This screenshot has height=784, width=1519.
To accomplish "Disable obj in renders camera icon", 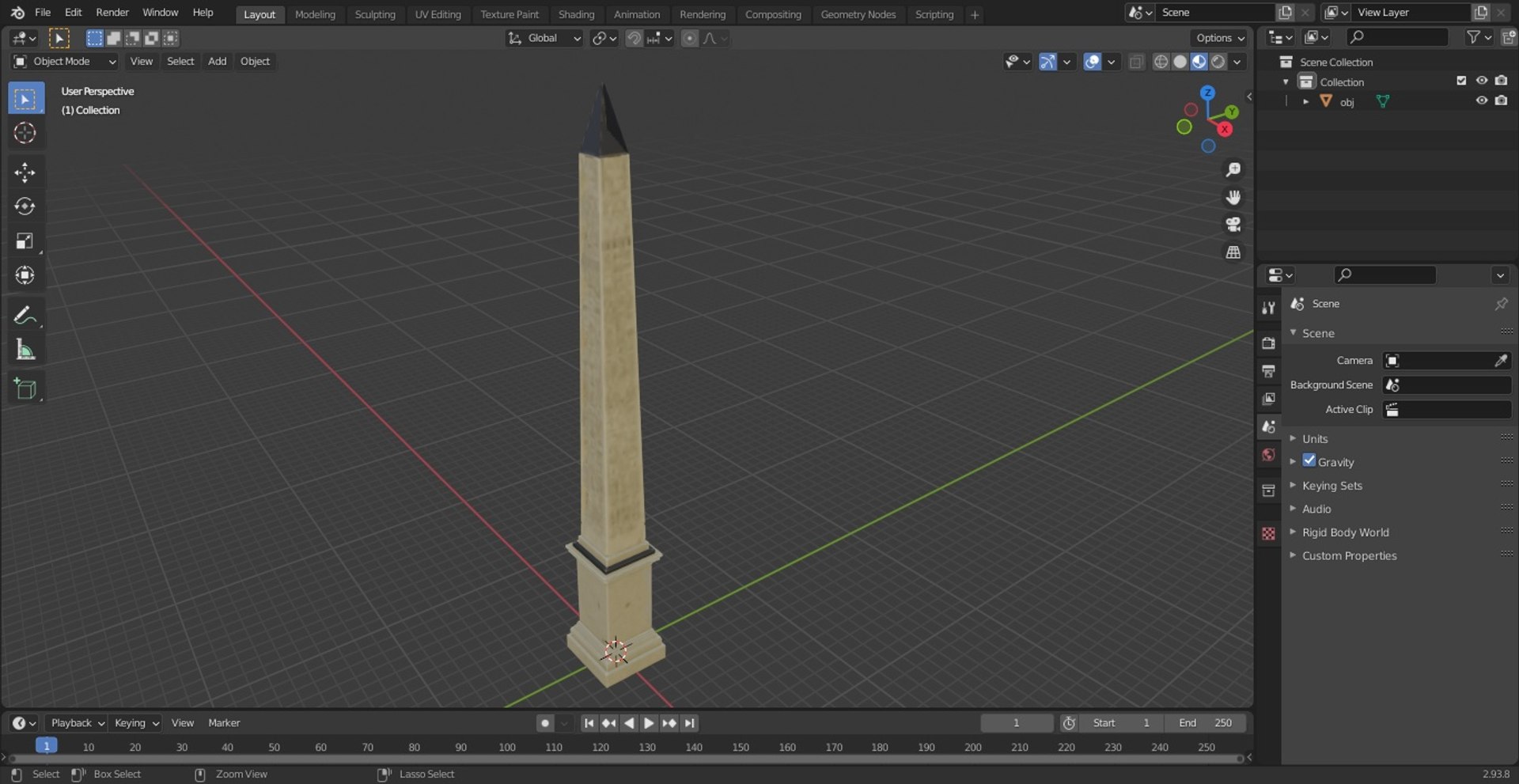I will 1501,100.
